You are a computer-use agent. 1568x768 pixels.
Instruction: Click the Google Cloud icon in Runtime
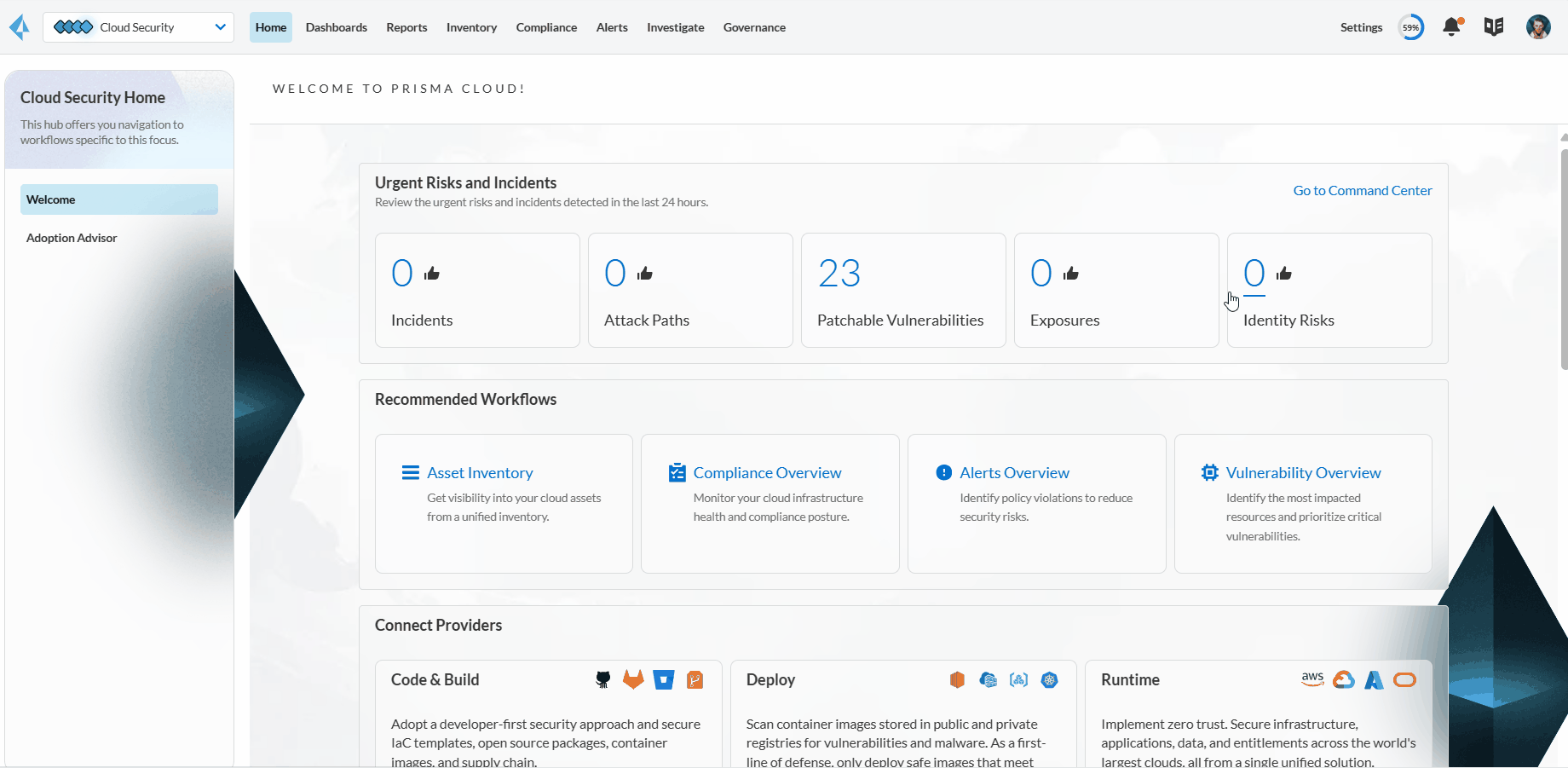(x=1344, y=679)
